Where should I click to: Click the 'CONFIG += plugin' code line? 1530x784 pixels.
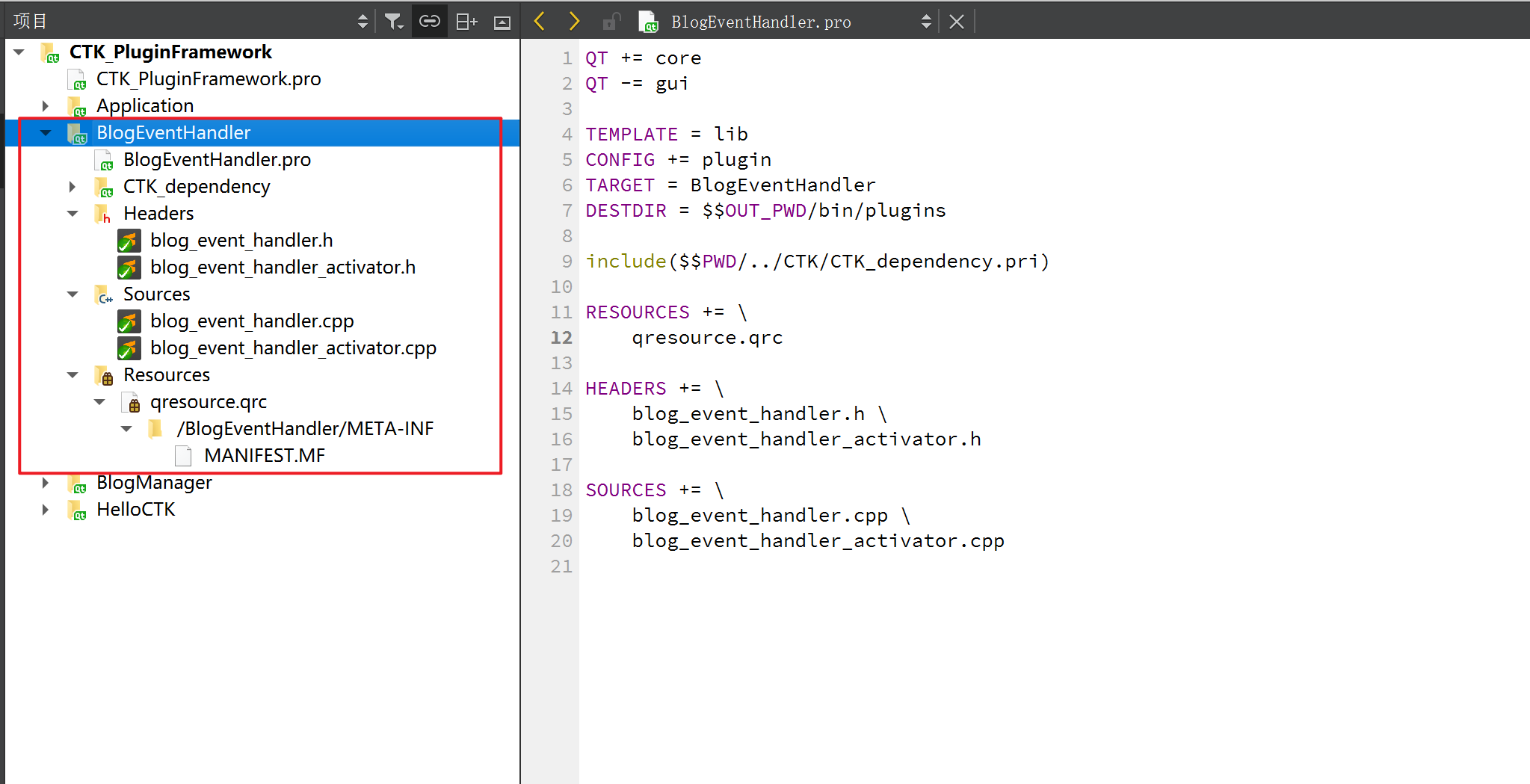pyautogui.click(x=678, y=159)
